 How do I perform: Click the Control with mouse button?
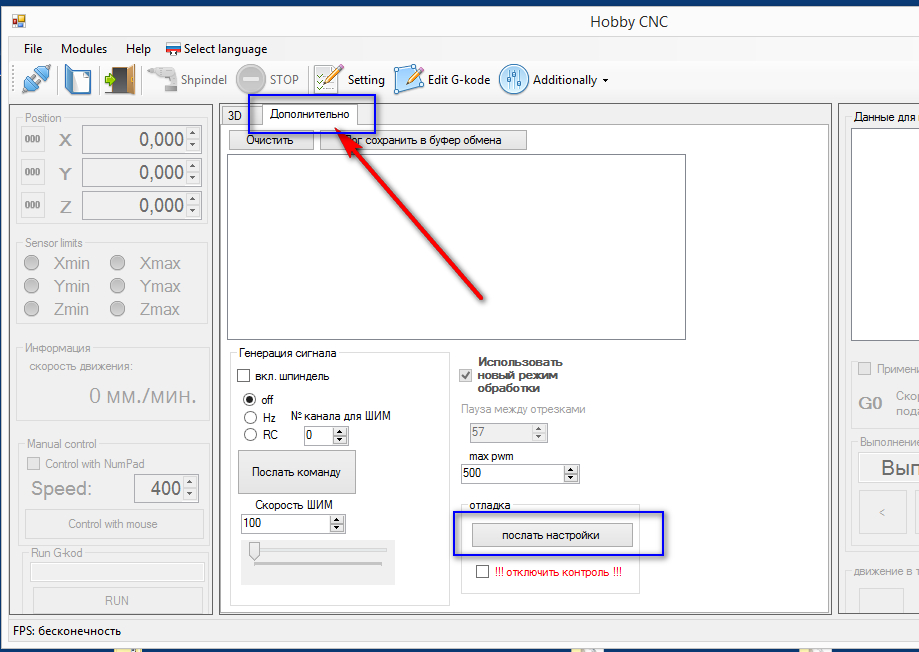(114, 524)
